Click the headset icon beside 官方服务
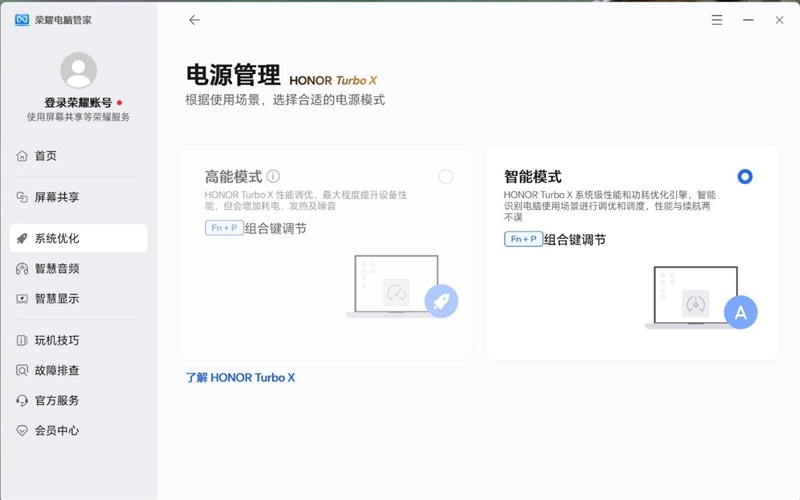Screen dimensions: 800x500 point(22,401)
